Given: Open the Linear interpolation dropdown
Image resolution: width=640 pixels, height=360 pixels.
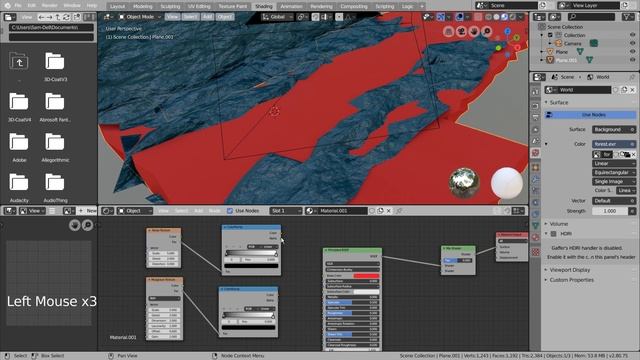Looking at the screenshot, I should (x=613, y=163).
